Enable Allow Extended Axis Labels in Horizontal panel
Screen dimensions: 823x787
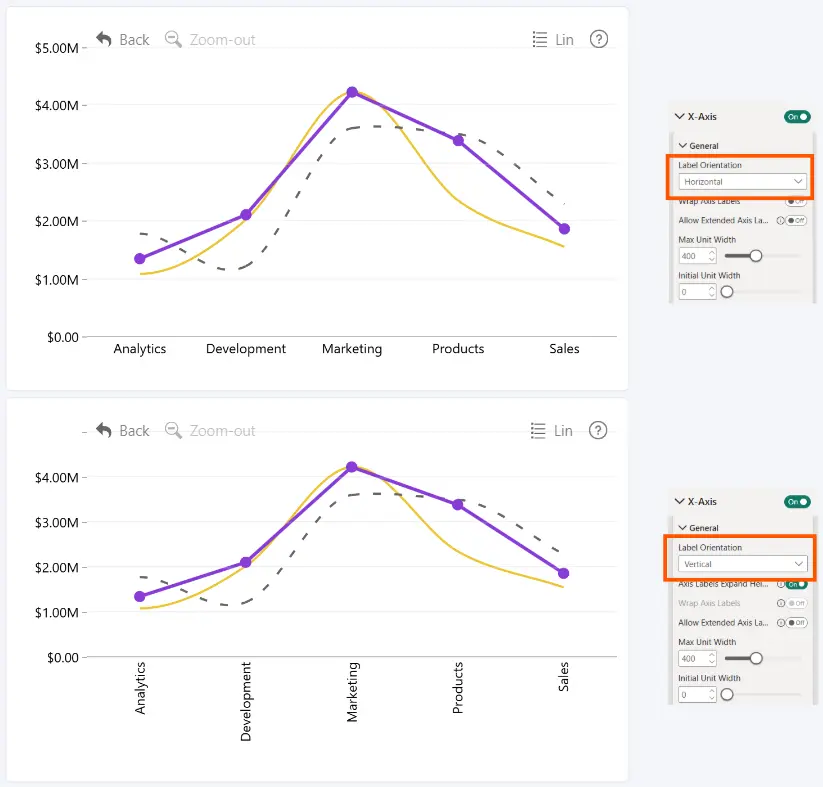click(796, 221)
